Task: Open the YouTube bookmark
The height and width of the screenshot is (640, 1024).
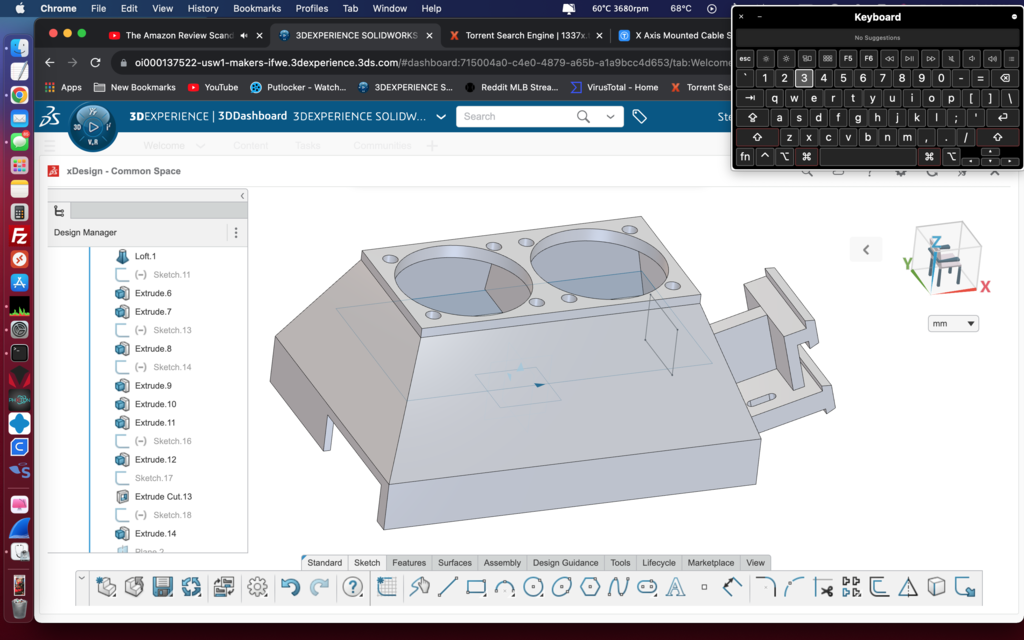Action: coord(213,87)
